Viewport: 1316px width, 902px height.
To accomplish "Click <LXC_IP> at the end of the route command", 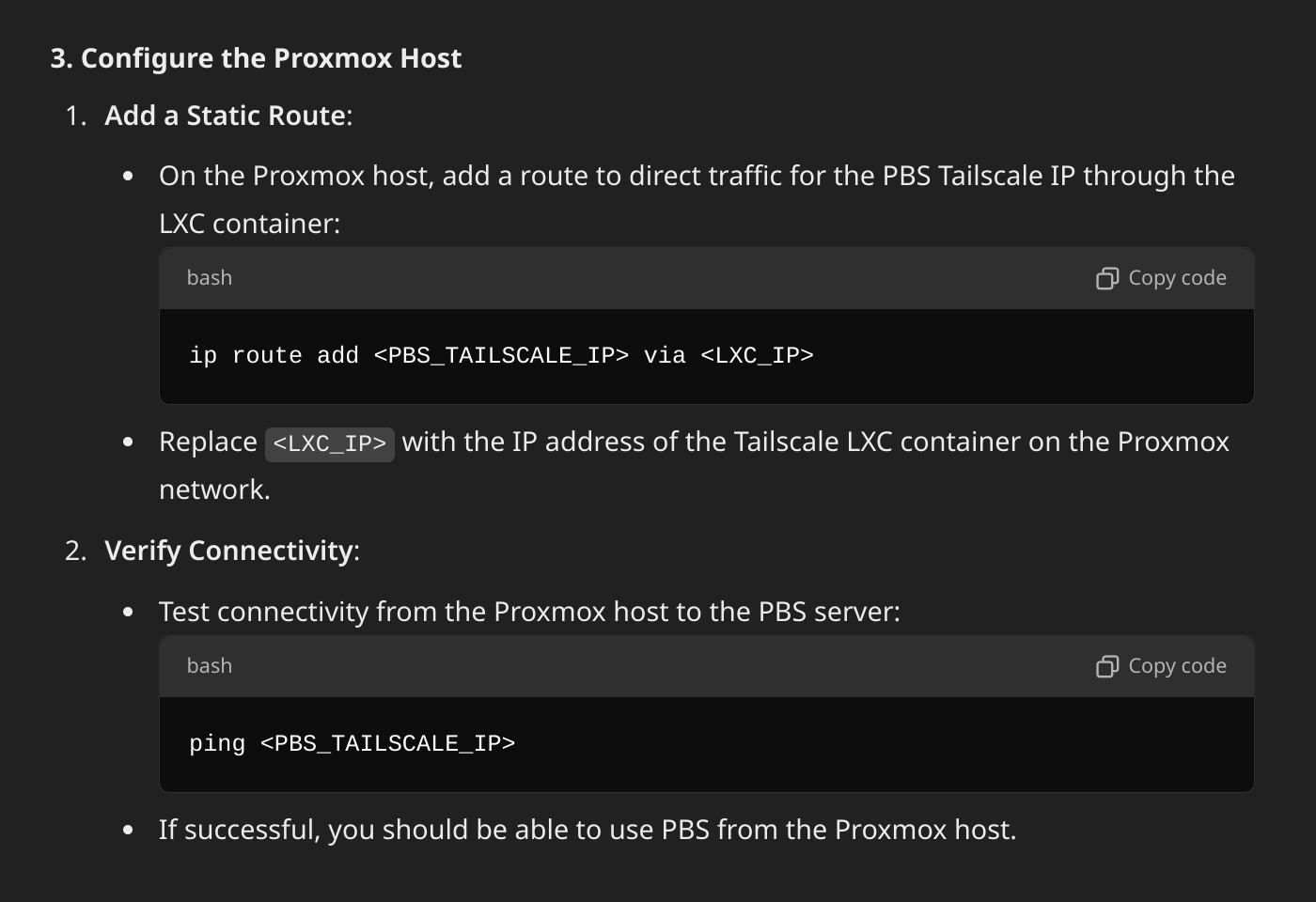I will (x=758, y=356).
